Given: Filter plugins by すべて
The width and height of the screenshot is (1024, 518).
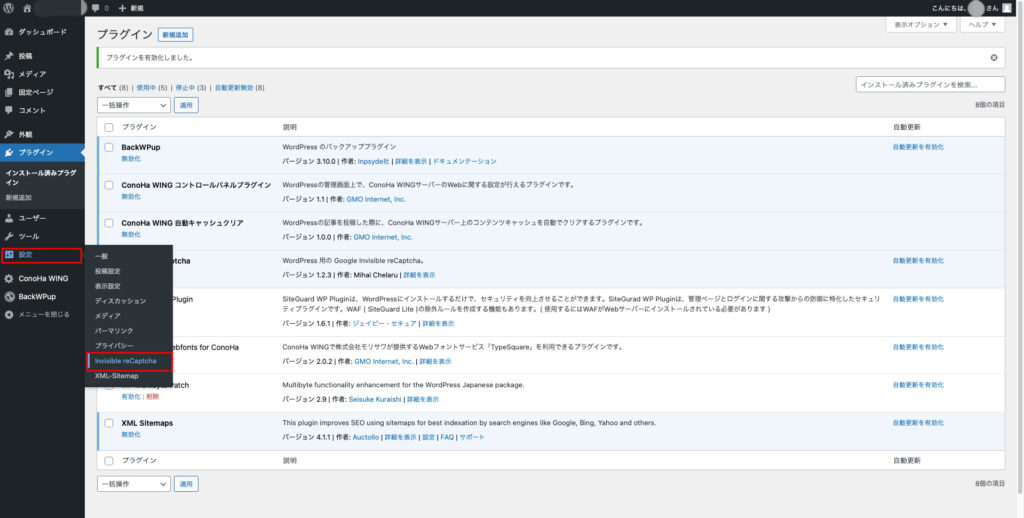Looking at the screenshot, I should tap(107, 88).
